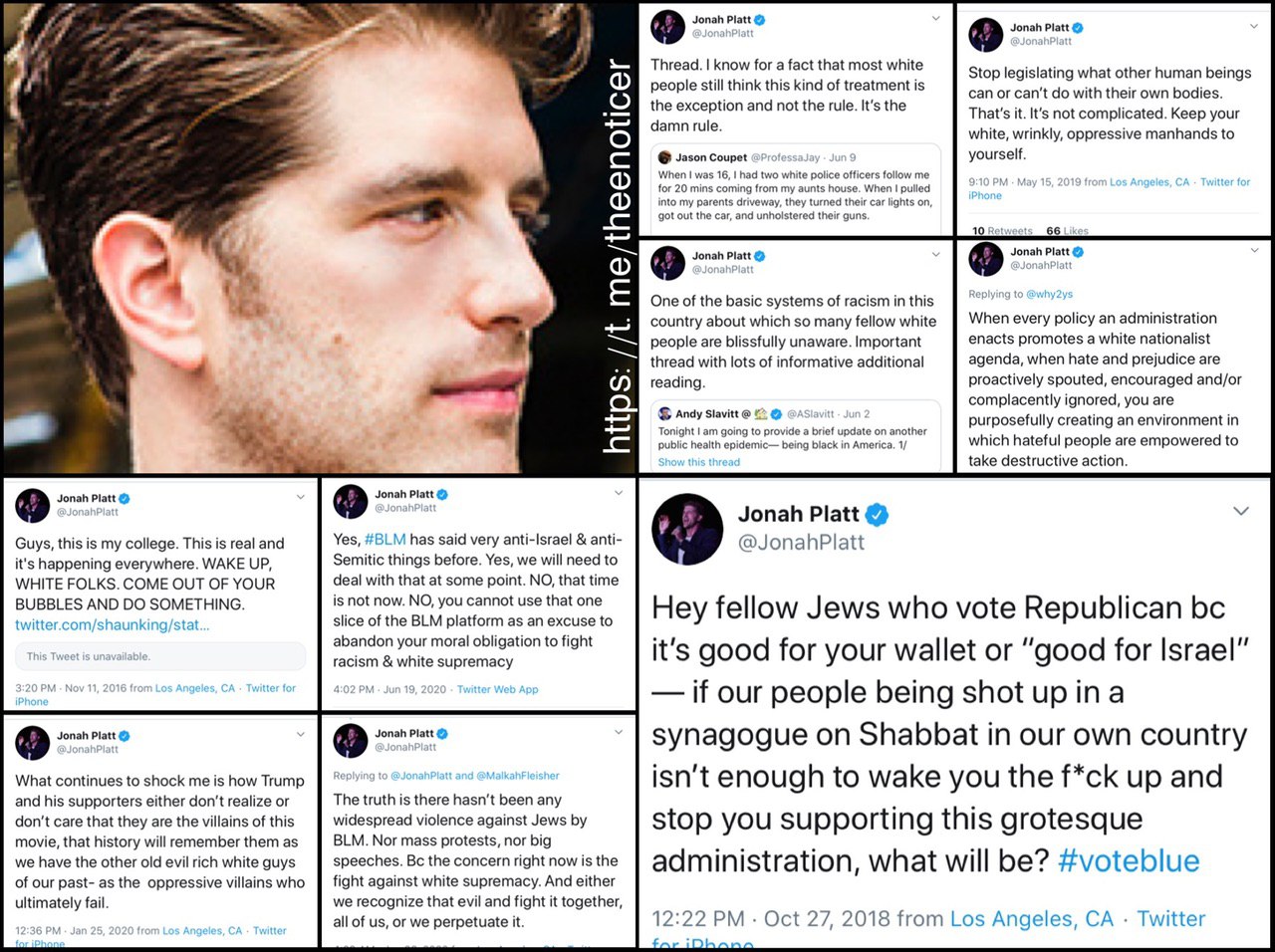
Task: Click '10 Retweets' count
Action: pyautogui.click(x=1002, y=231)
